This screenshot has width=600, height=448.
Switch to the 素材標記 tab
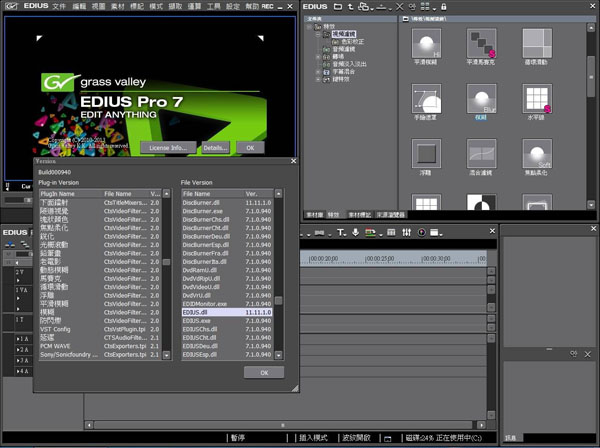coord(360,215)
